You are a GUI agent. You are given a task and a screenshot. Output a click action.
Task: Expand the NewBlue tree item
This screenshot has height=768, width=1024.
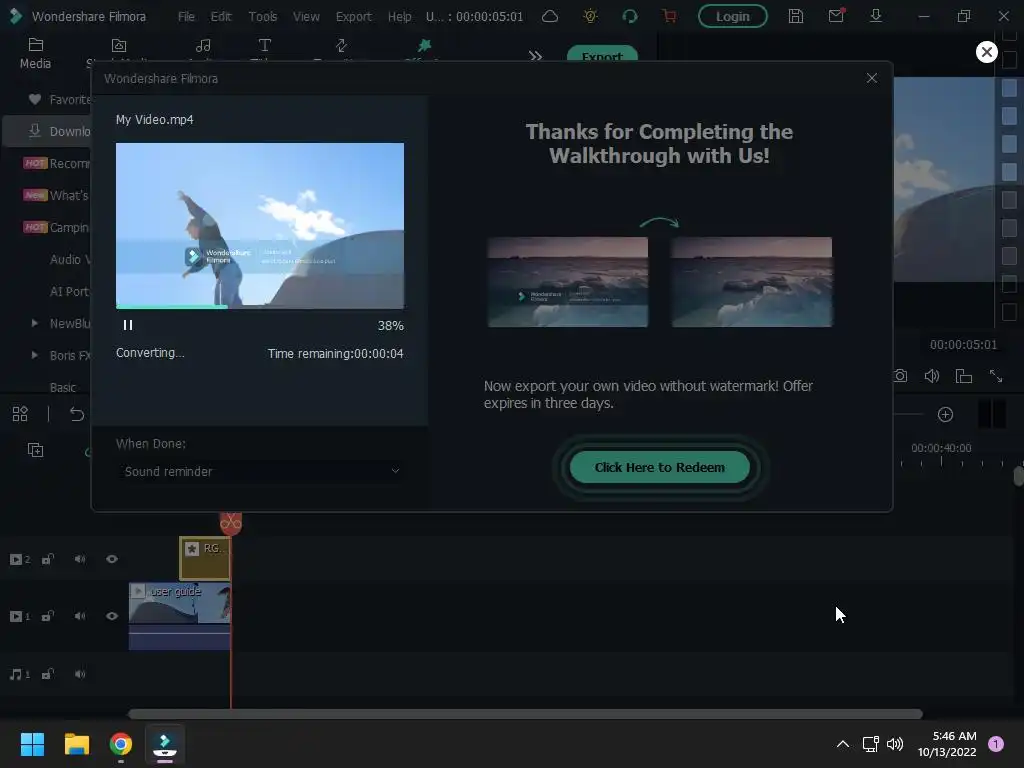click(x=35, y=323)
